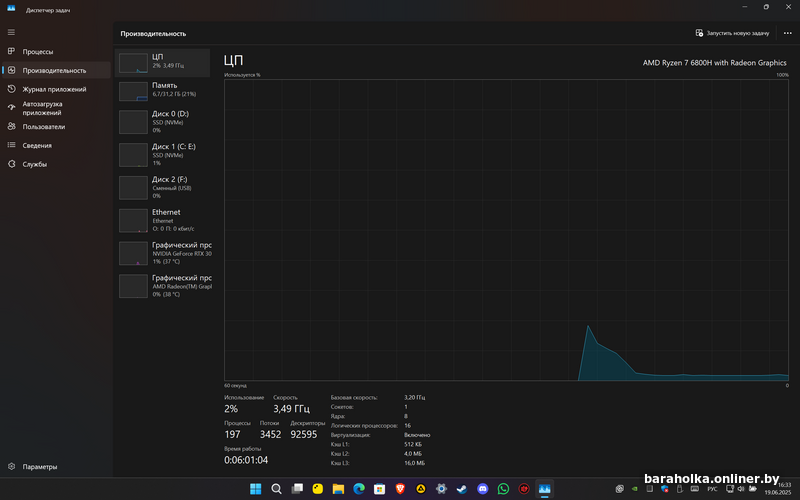800x500 pixels.
Task: Open WhatsApp from taskbar
Action: click(x=503, y=489)
